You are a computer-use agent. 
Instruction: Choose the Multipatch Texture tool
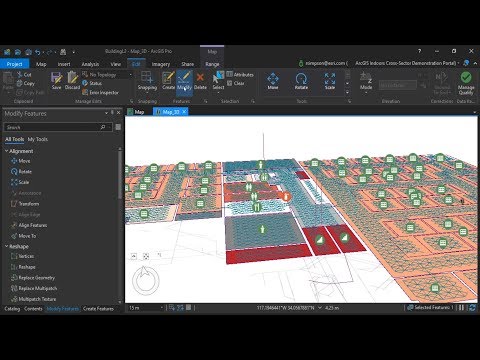tap(34, 299)
